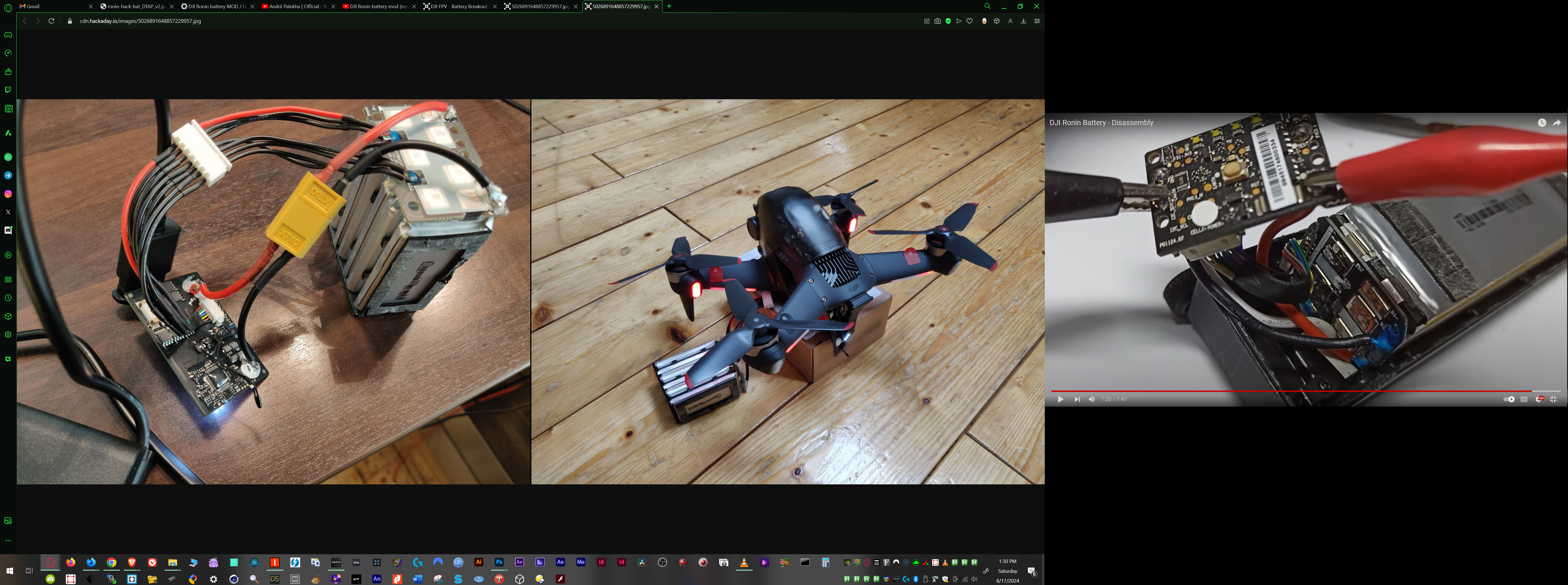Image resolution: width=1568 pixels, height=585 pixels.
Task: Open the X (Twitter) sidebar panel
Action: pos(8,212)
